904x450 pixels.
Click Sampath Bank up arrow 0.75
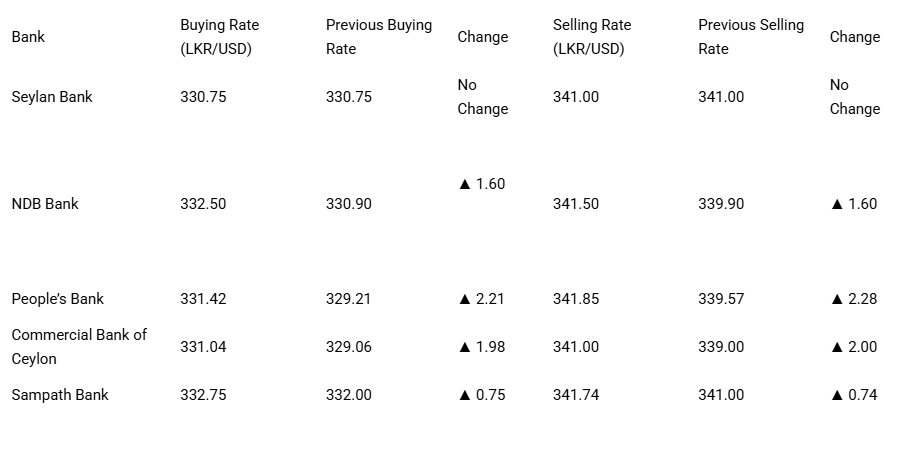481,395
